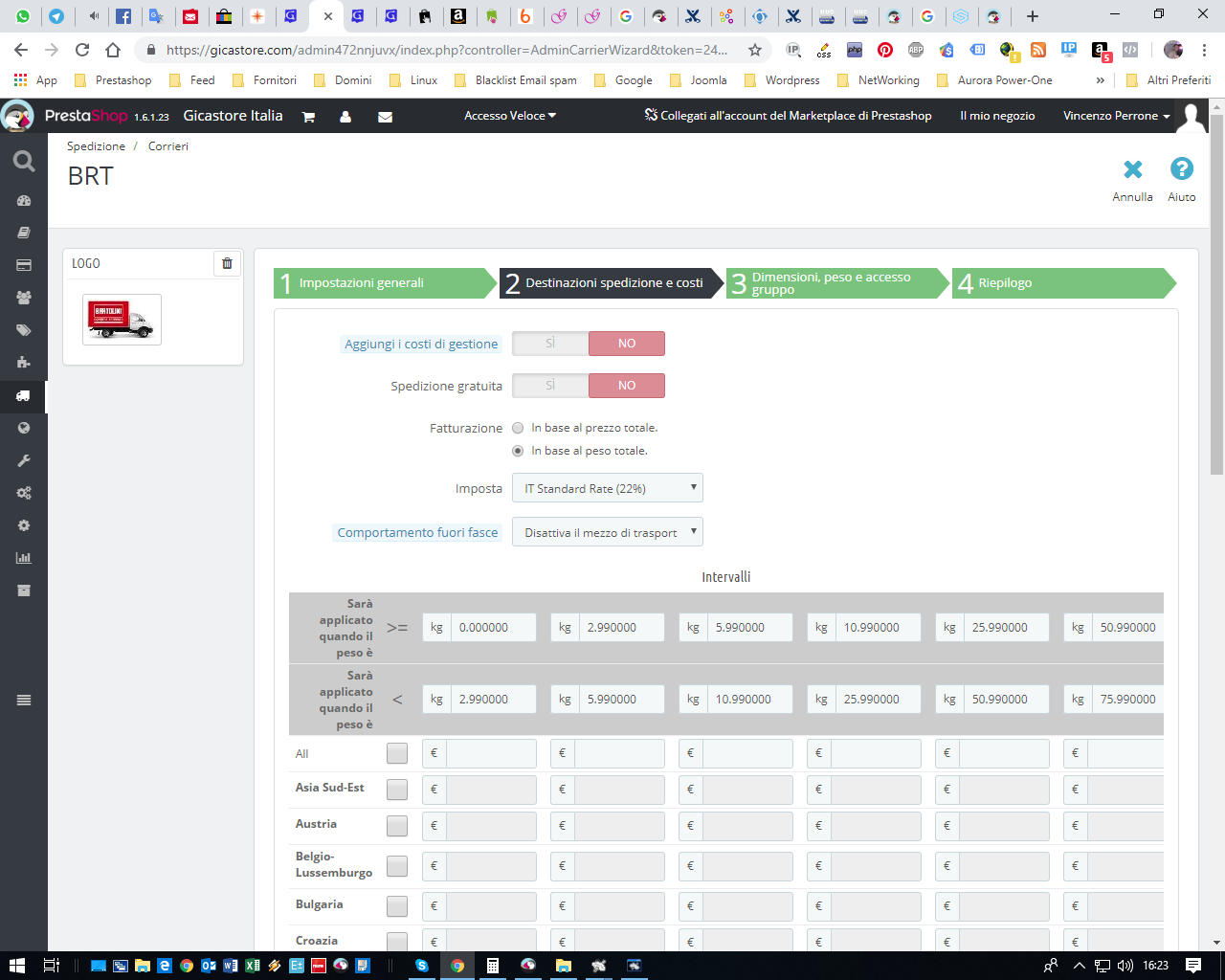Click the Gicastore Italia shop name
Screen dimensions: 1225x980
(x=233, y=116)
